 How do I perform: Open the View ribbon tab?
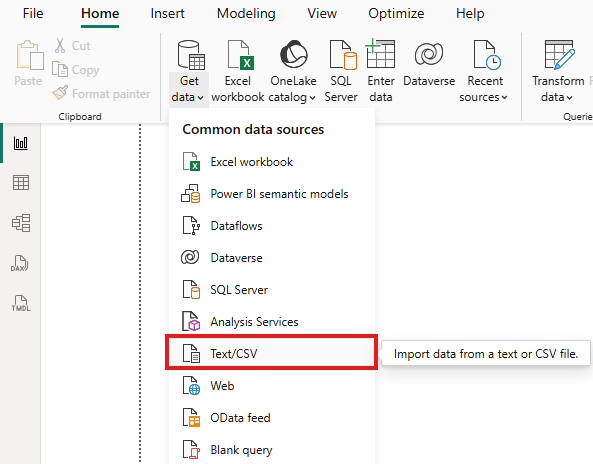pos(322,14)
